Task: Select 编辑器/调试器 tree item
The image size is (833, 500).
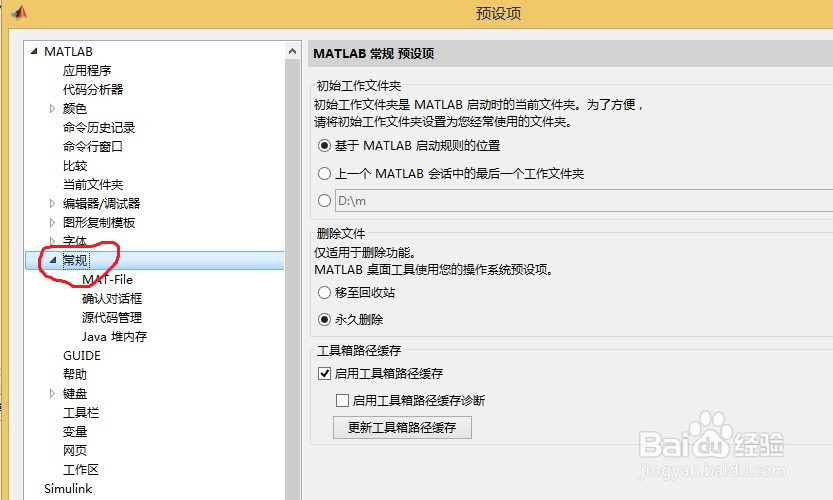Action: (101, 204)
